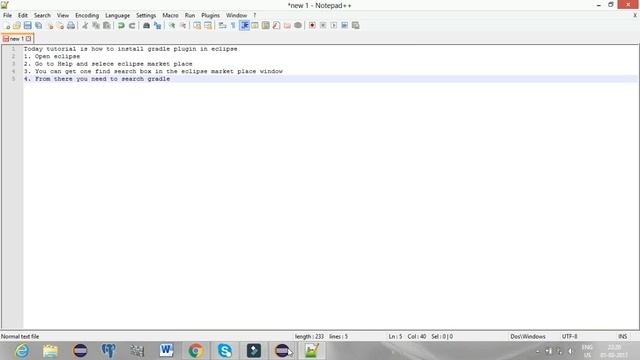Switch to Notepad++ taskbar button
Image resolution: width=640 pixels, height=360 pixels.
tap(311, 351)
